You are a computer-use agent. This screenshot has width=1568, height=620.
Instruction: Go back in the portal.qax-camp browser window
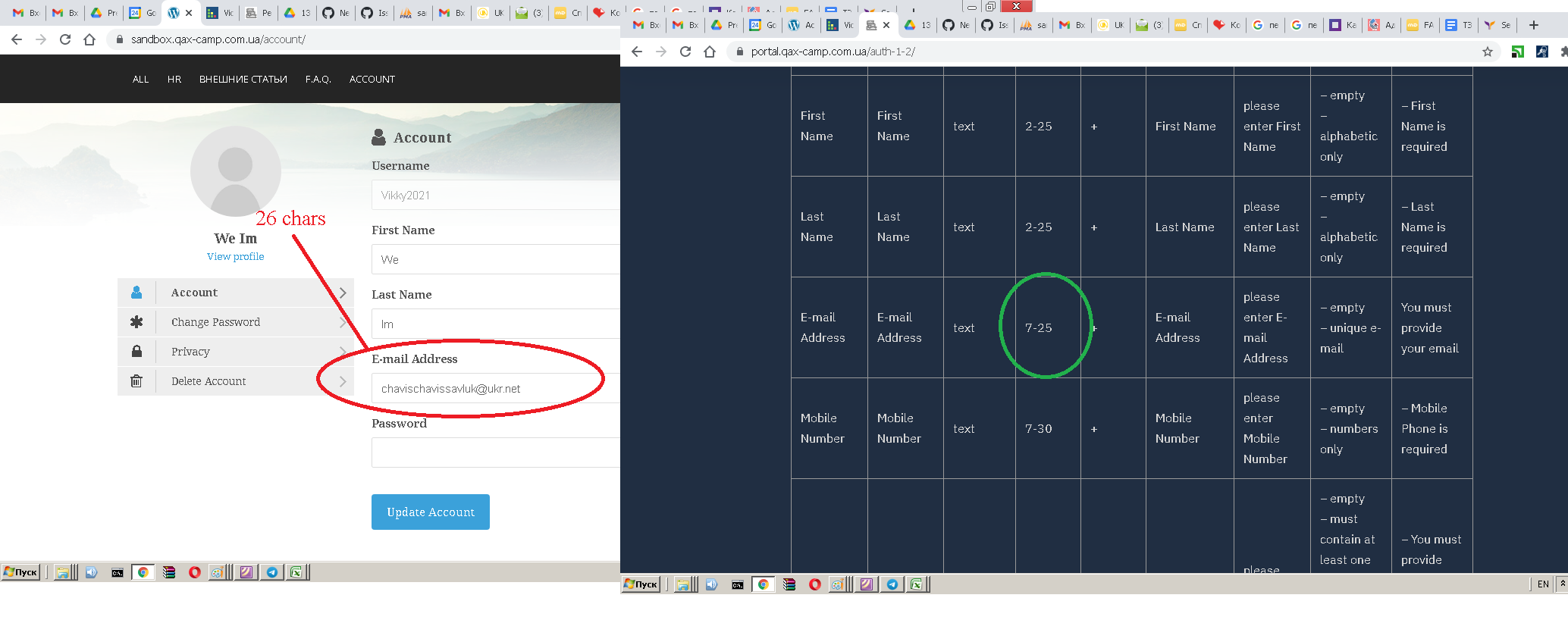pos(637,52)
